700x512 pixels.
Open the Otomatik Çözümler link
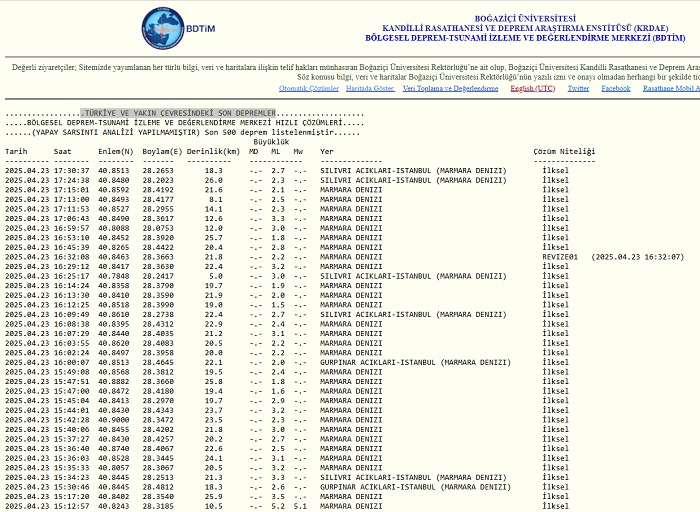(309, 88)
